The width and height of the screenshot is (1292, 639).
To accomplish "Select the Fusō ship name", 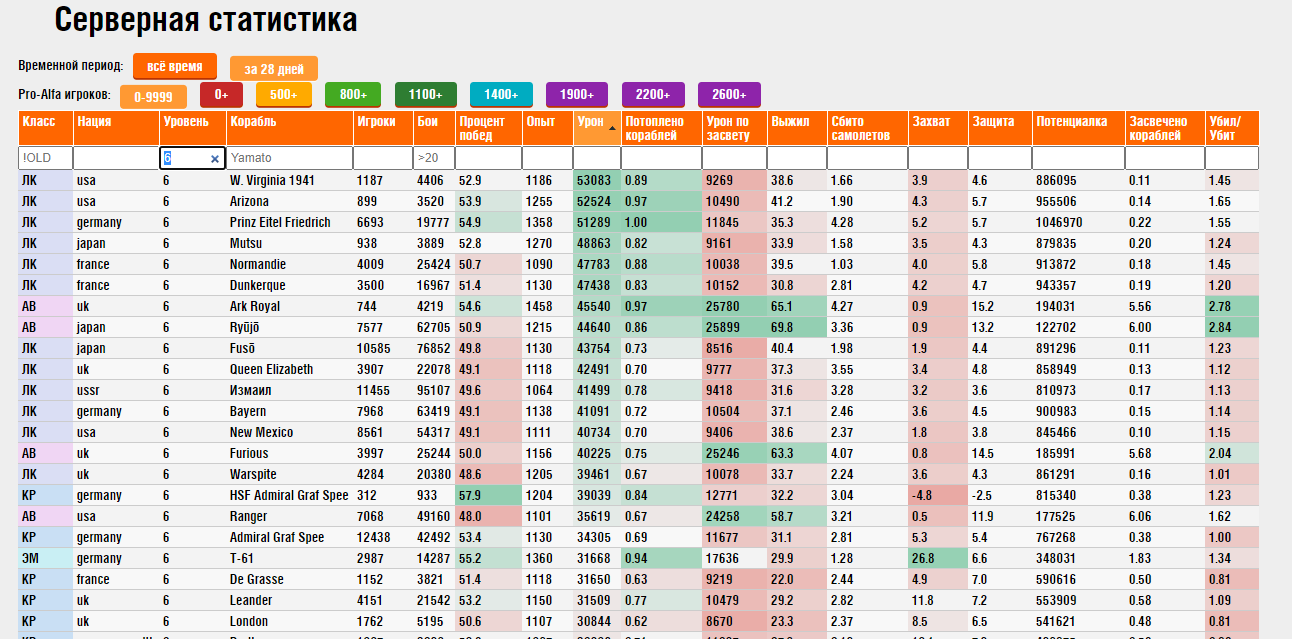I will point(244,348).
